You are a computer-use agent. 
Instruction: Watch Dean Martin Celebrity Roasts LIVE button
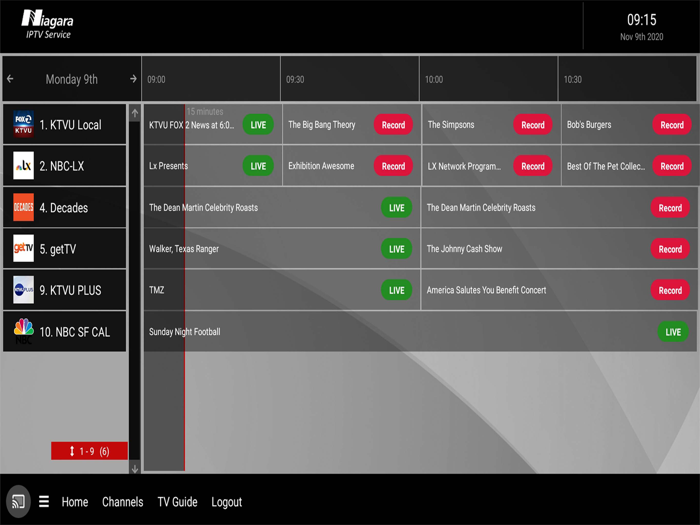click(x=396, y=208)
